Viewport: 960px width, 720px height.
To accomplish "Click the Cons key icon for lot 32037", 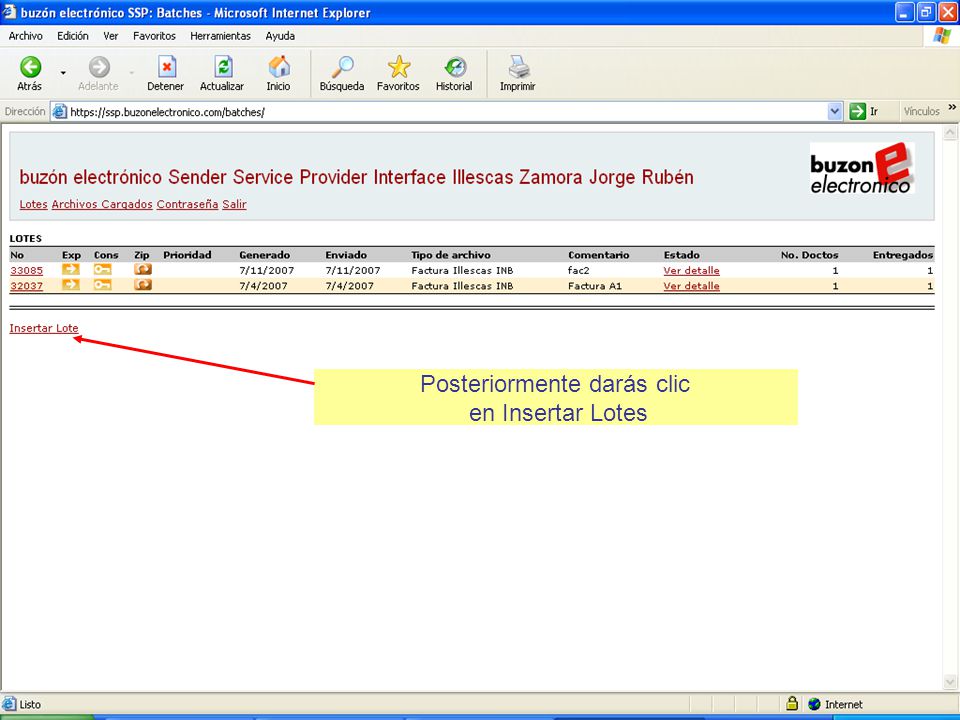I will pyautogui.click(x=102, y=285).
